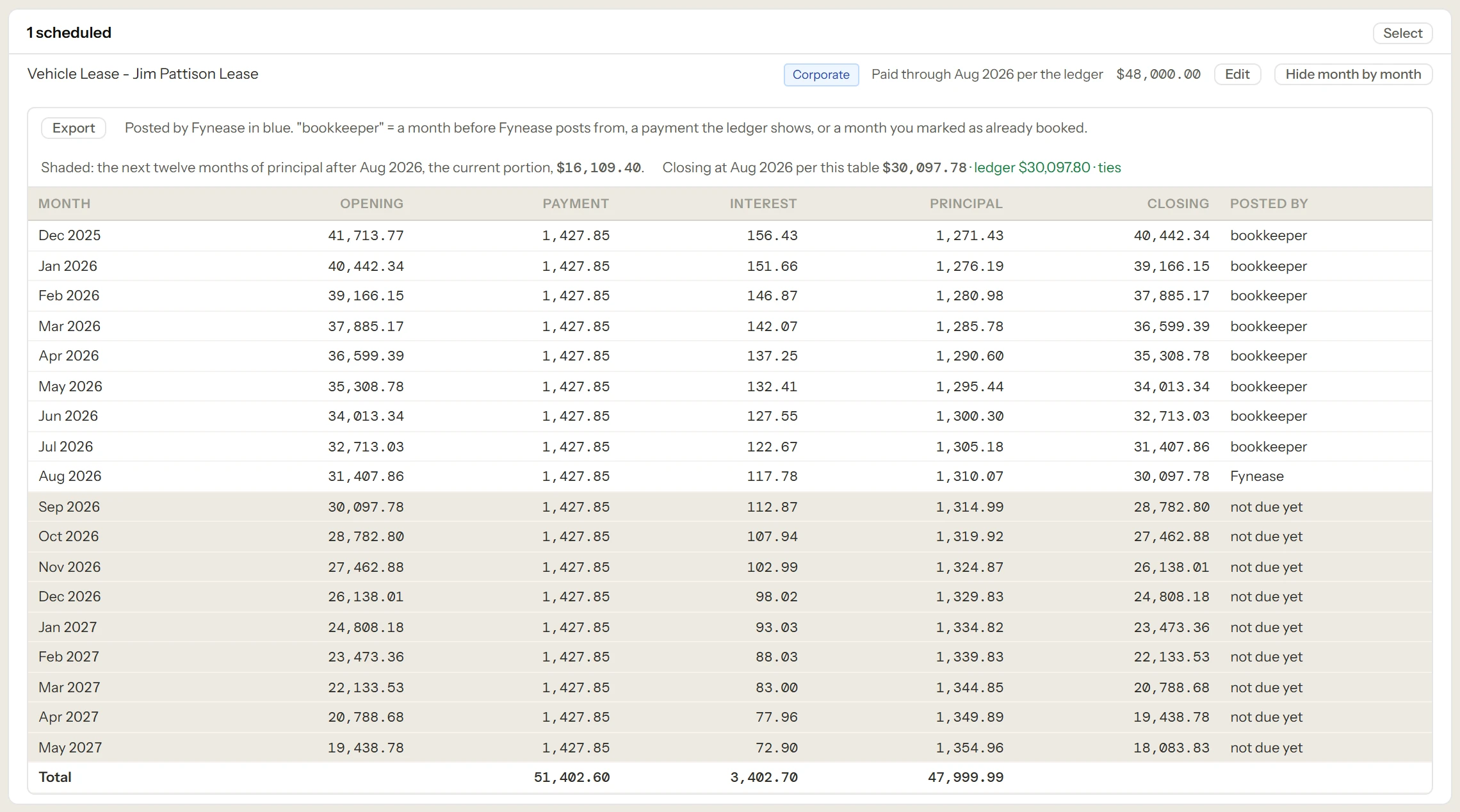
Task: Click interest 88.03 in Feb 2027 row
Action: (x=777, y=657)
